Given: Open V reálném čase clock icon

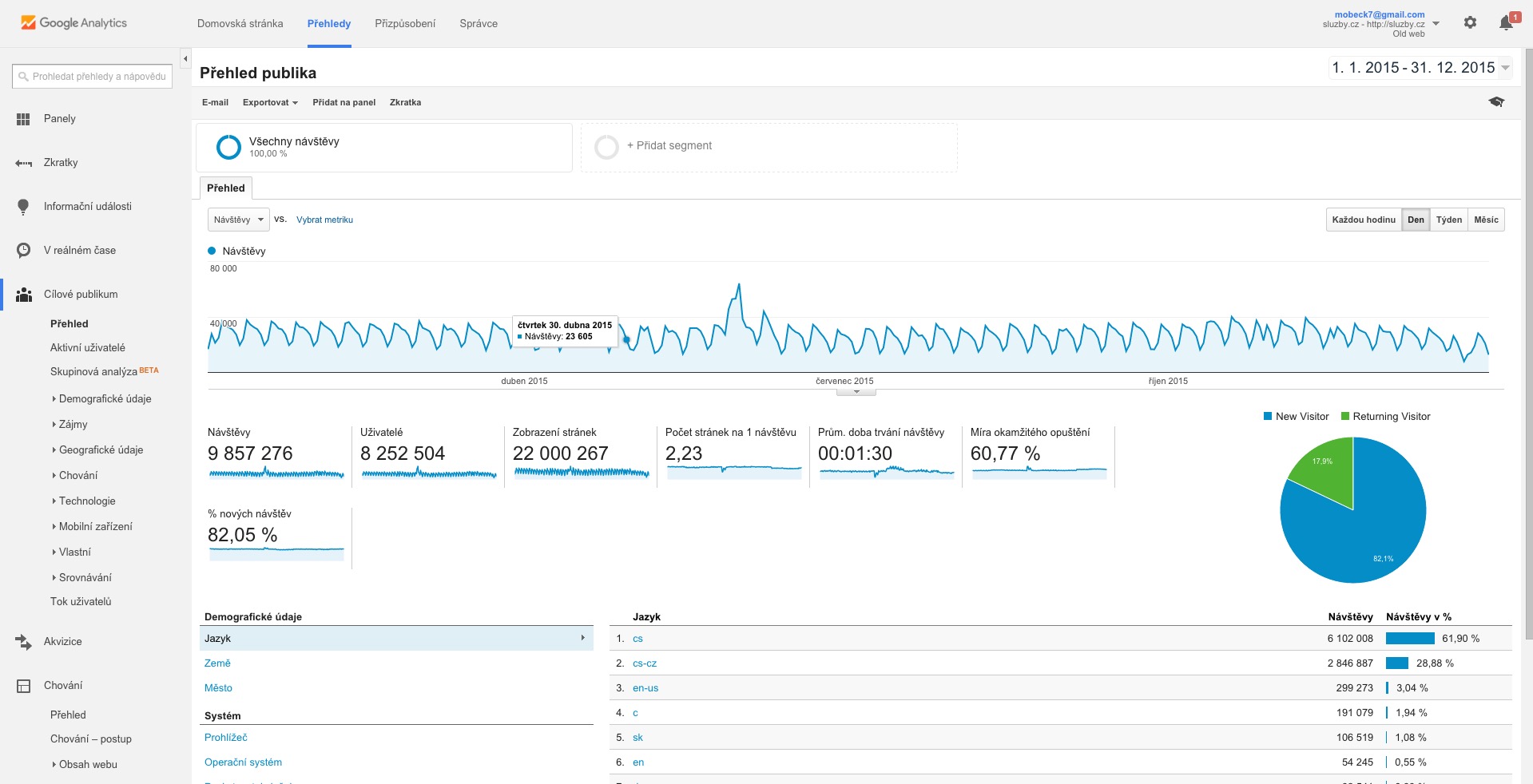Looking at the screenshot, I should [23, 250].
